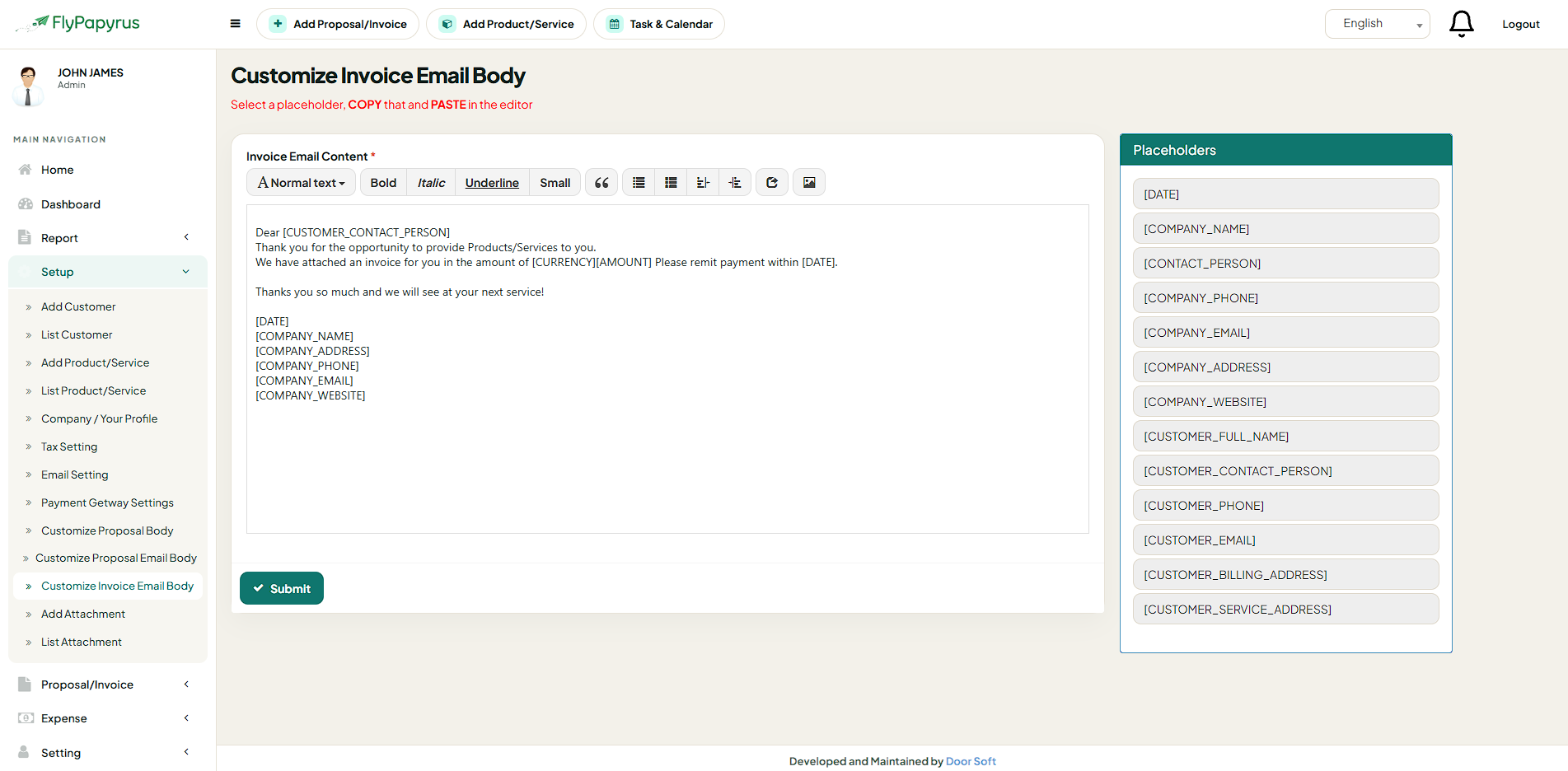1568x771 pixels.
Task: Open Task & Calendar
Action: 659,24
